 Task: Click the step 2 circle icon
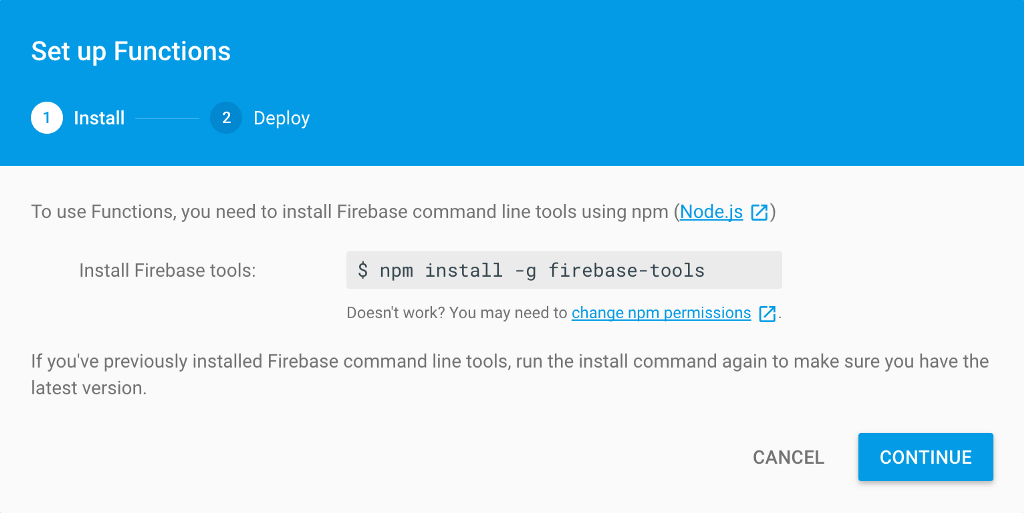[x=226, y=118]
